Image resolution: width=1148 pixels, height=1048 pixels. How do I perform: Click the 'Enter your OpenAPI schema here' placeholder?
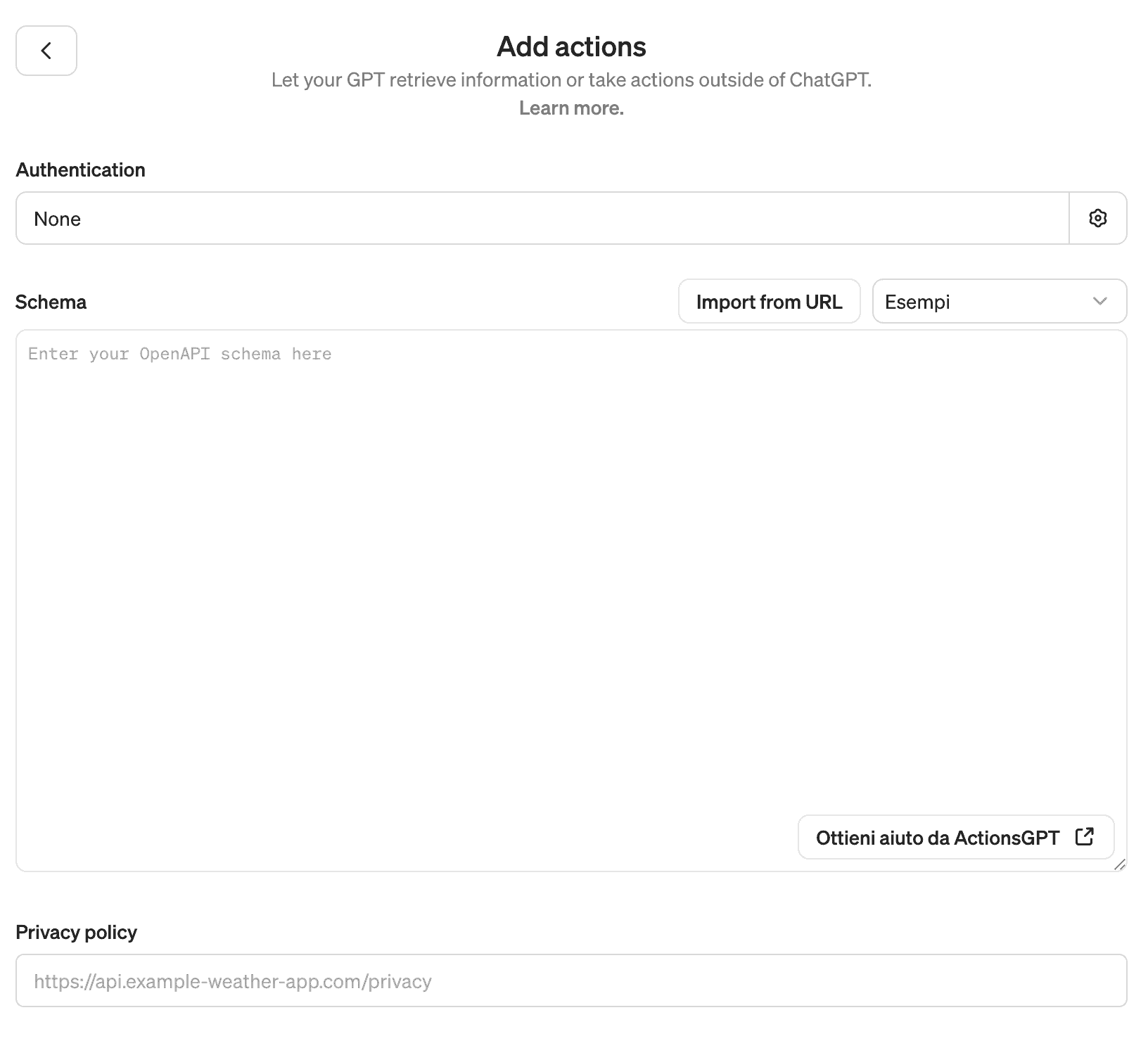click(180, 354)
